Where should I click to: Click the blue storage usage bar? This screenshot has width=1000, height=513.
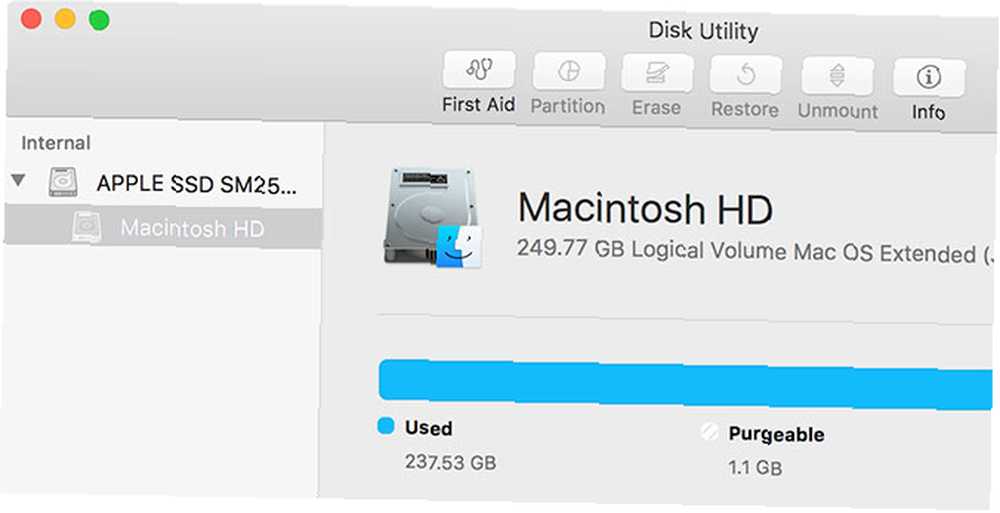(x=686, y=383)
